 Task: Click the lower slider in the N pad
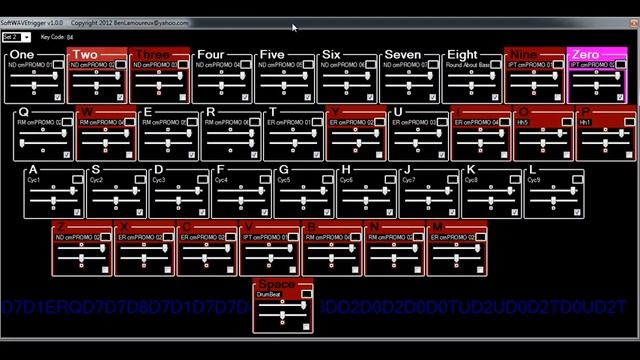[394, 258]
